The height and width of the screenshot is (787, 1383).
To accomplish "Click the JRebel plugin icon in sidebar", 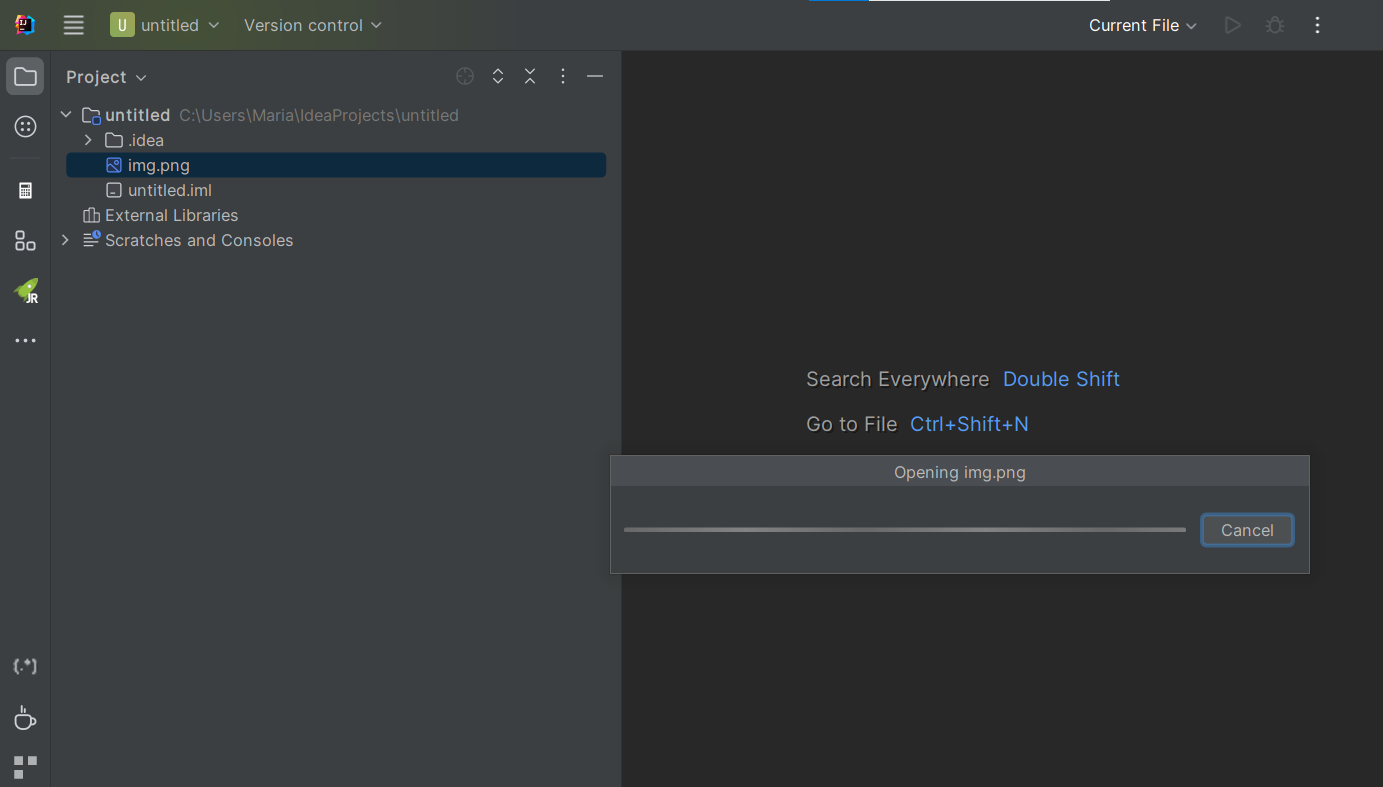I will (x=25, y=291).
